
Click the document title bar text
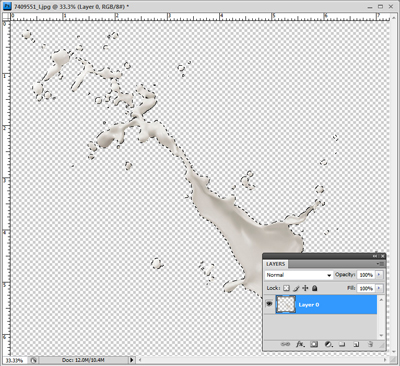[72, 6]
